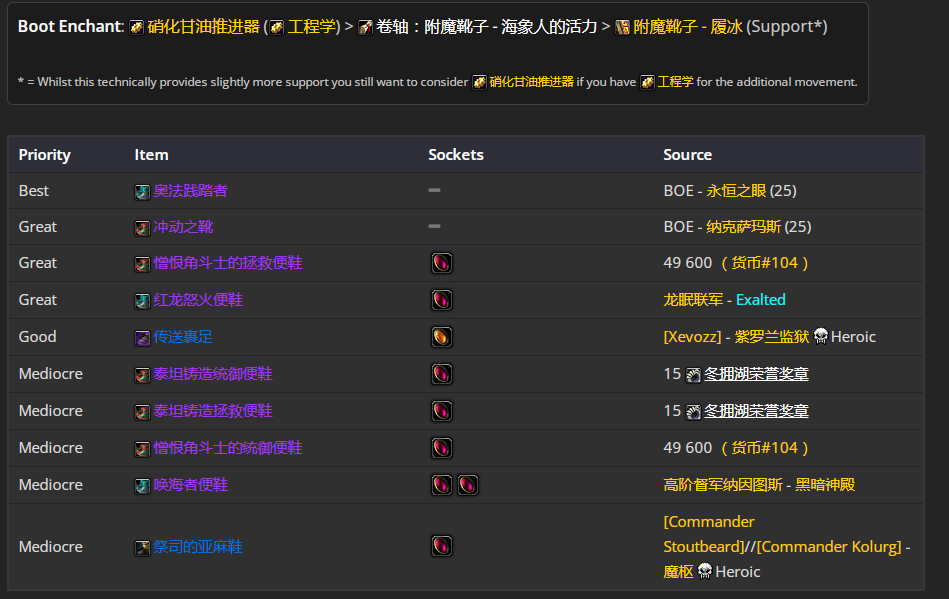Click the 硝化甘油推进器 icon in the footnote
949x599 pixels.
pyautogui.click(x=479, y=82)
